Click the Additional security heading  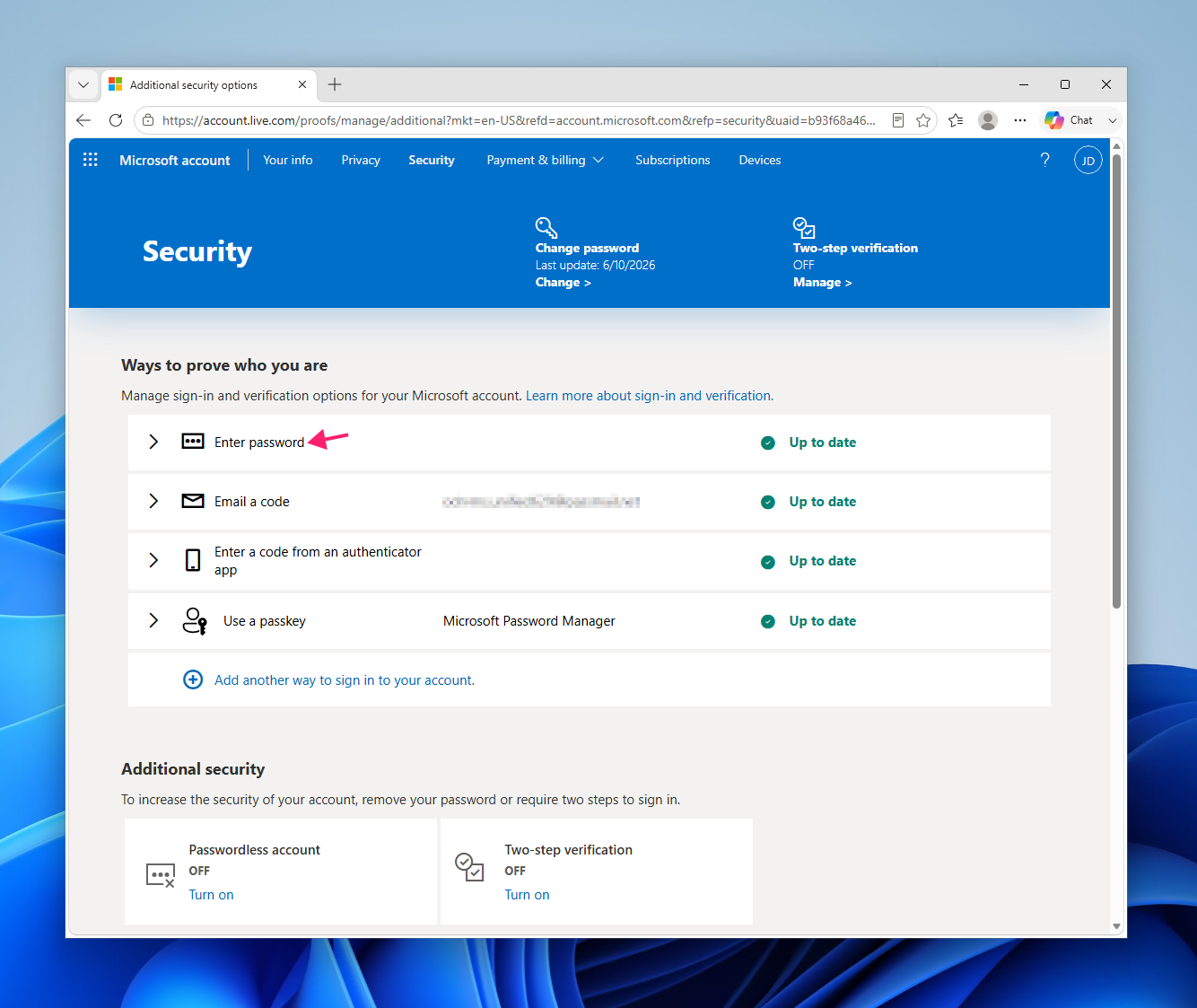(193, 768)
